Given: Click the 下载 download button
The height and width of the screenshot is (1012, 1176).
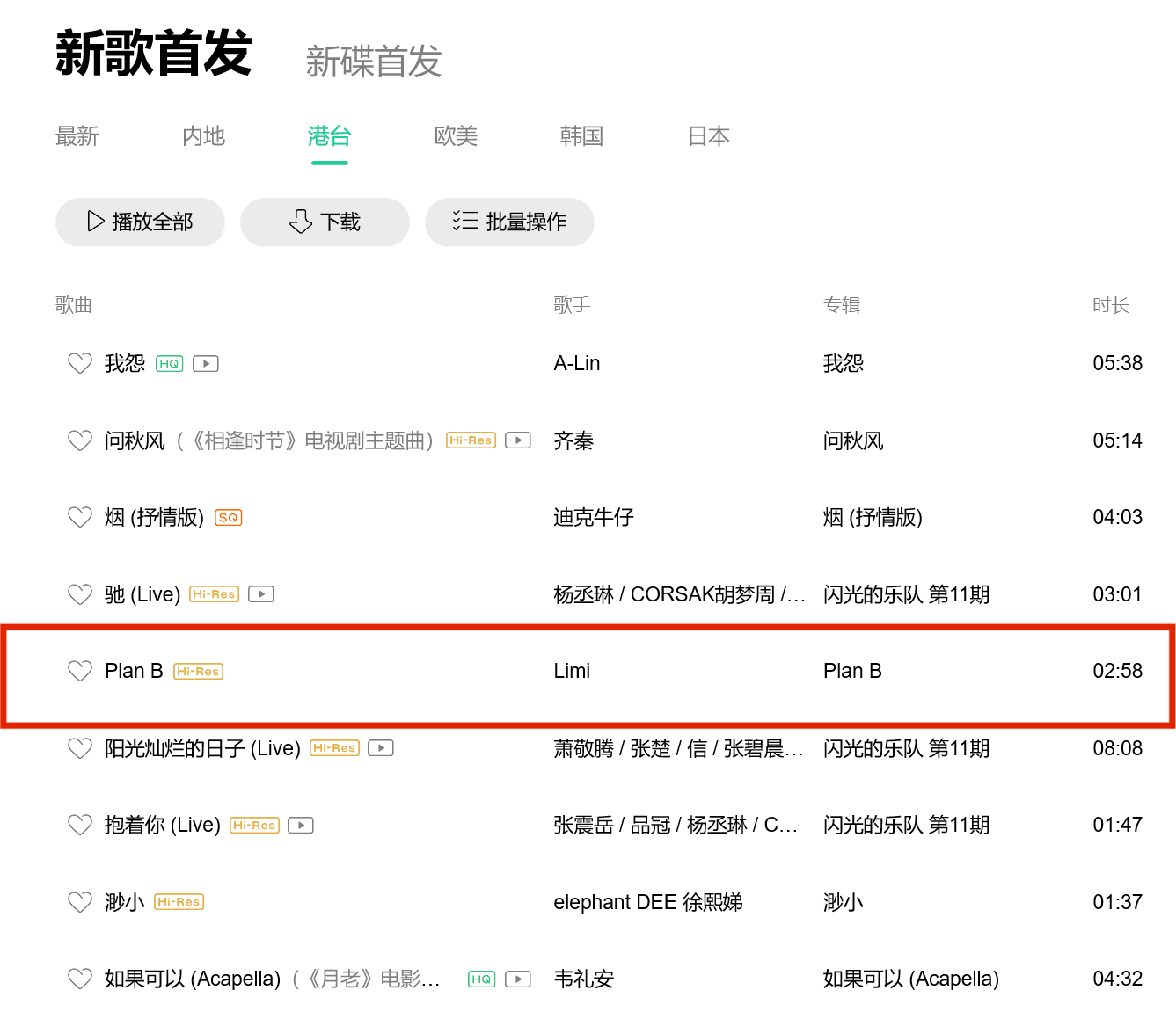Looking at the screenshot, I should (x=325, y=222).
